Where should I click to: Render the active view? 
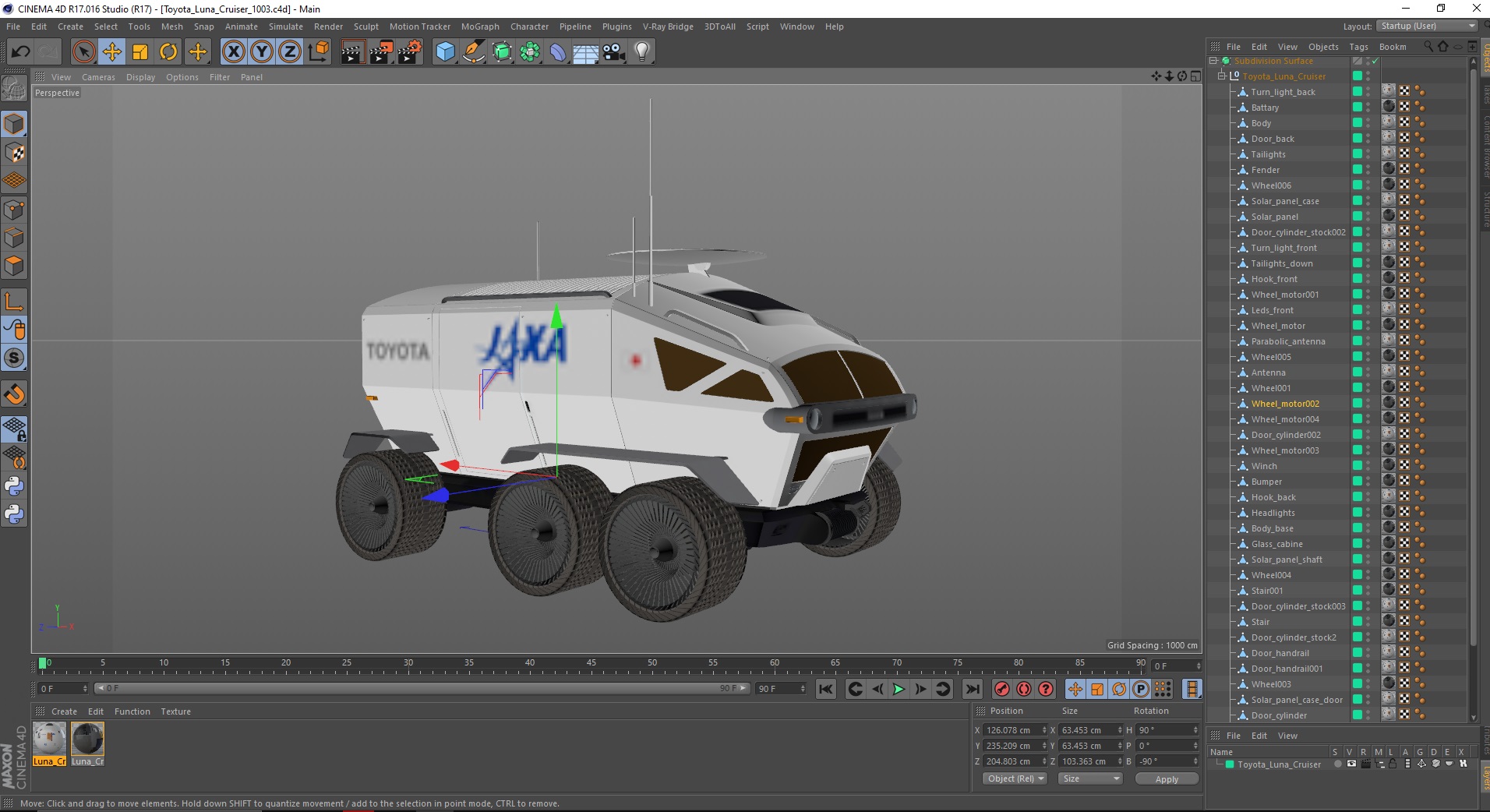tap(352, 52)
